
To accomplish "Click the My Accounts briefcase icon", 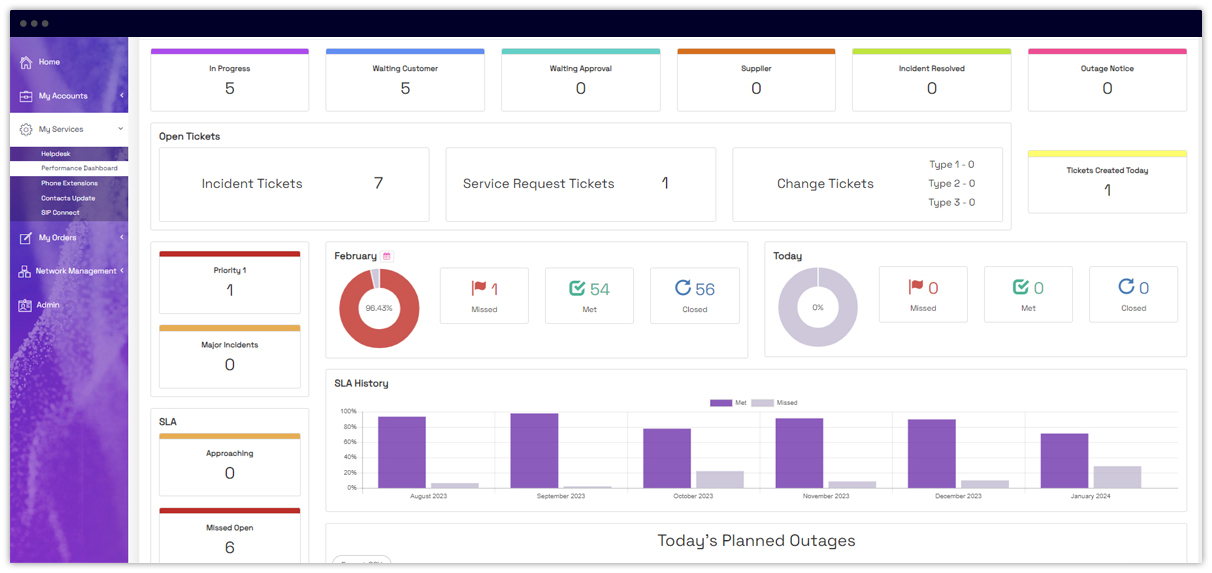I will (x=26, y=96).
